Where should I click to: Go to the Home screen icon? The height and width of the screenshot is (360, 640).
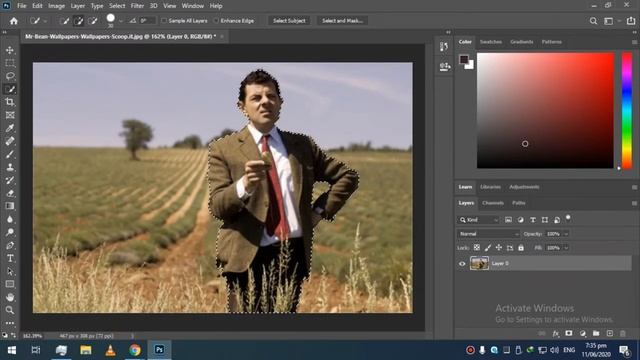[14, 21]
